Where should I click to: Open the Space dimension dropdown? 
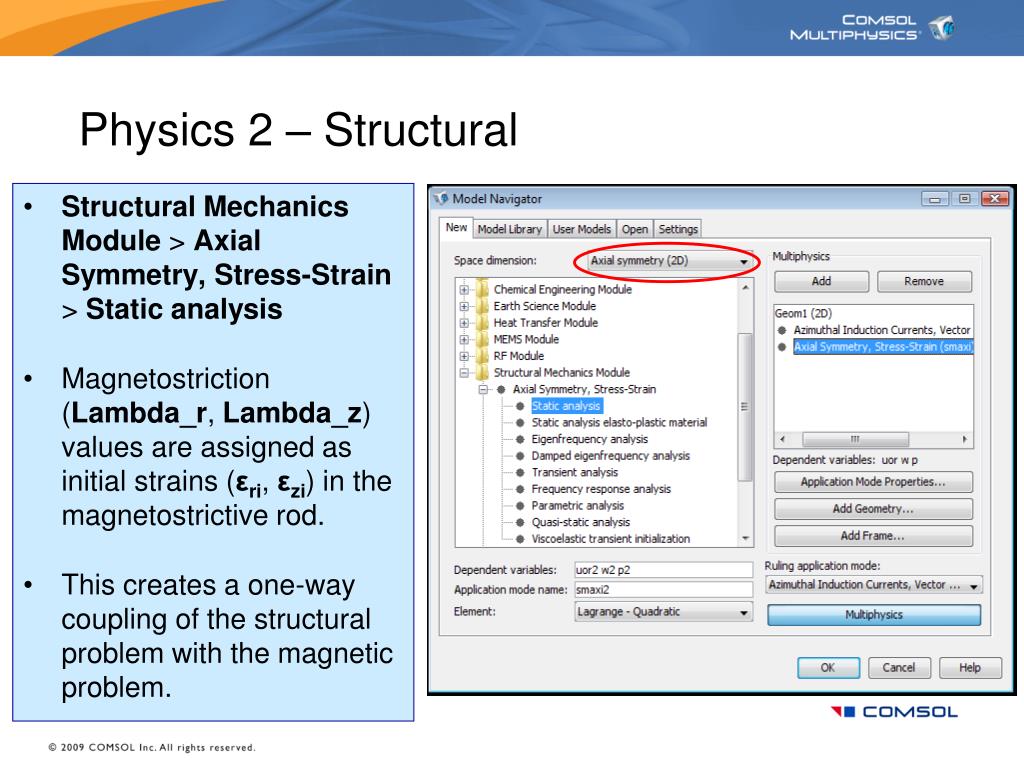pyautogui.click(x=669, y=261)
